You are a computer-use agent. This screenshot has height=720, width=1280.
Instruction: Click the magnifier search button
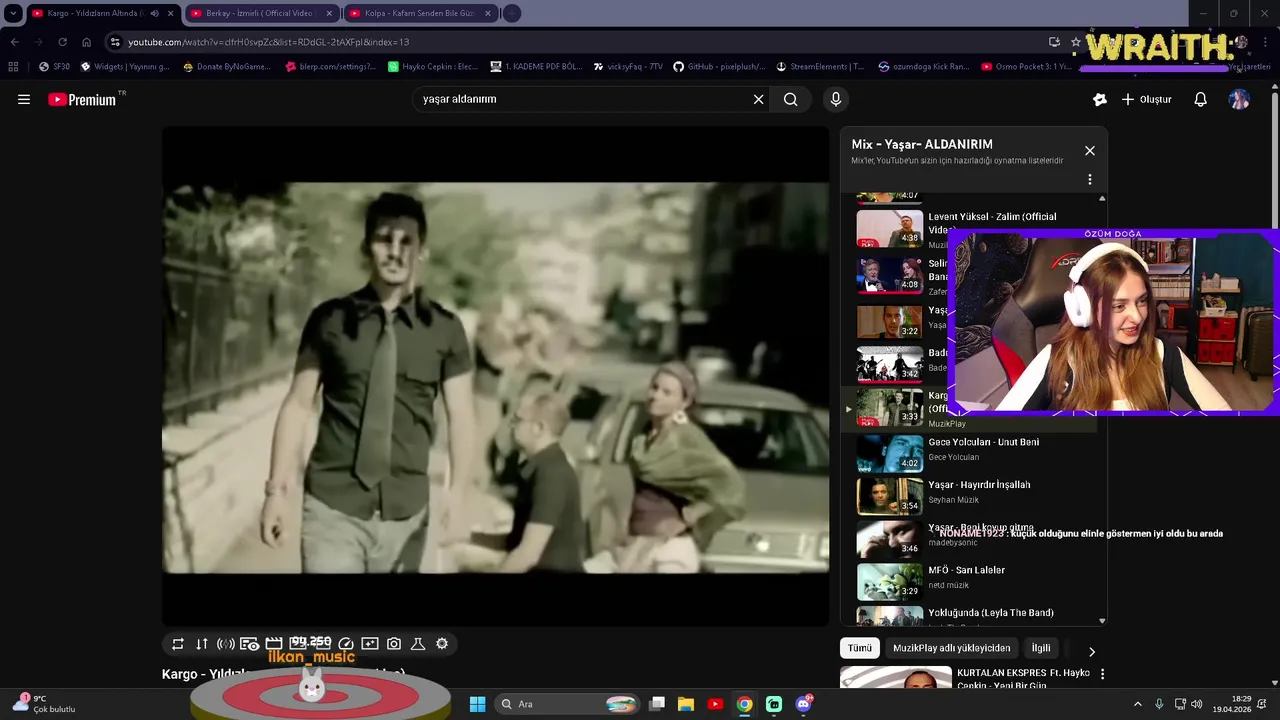point(791,99)
